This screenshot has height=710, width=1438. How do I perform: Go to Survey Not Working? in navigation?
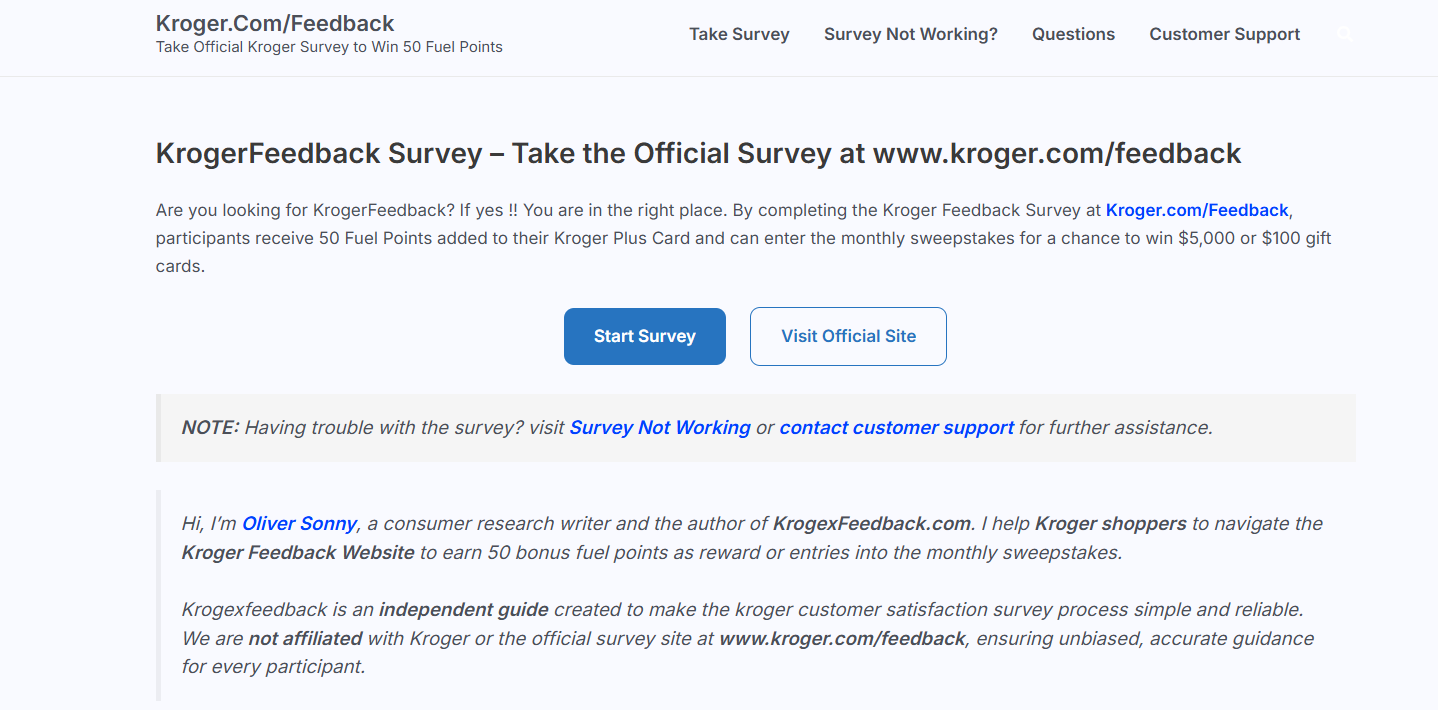coord(910,34)
